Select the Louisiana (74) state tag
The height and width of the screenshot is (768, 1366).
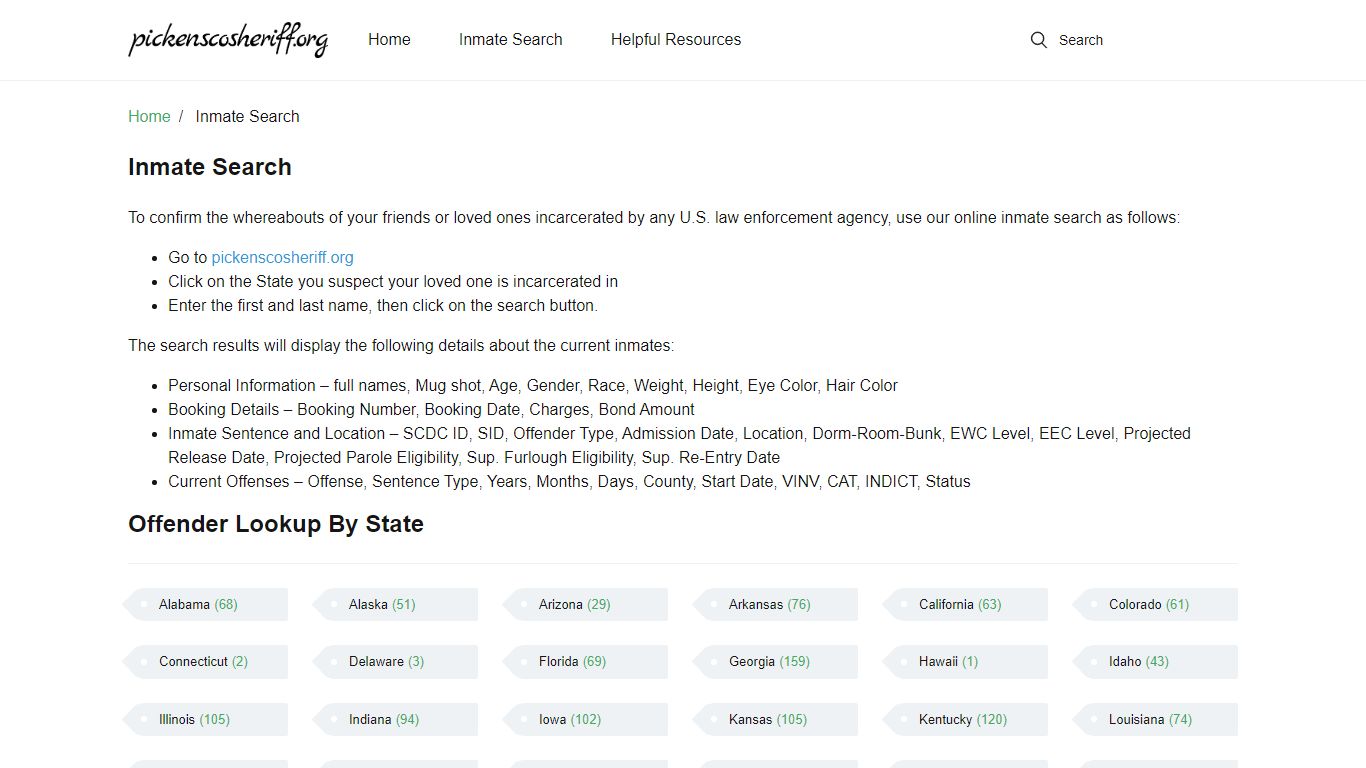tap(1155, 719)
